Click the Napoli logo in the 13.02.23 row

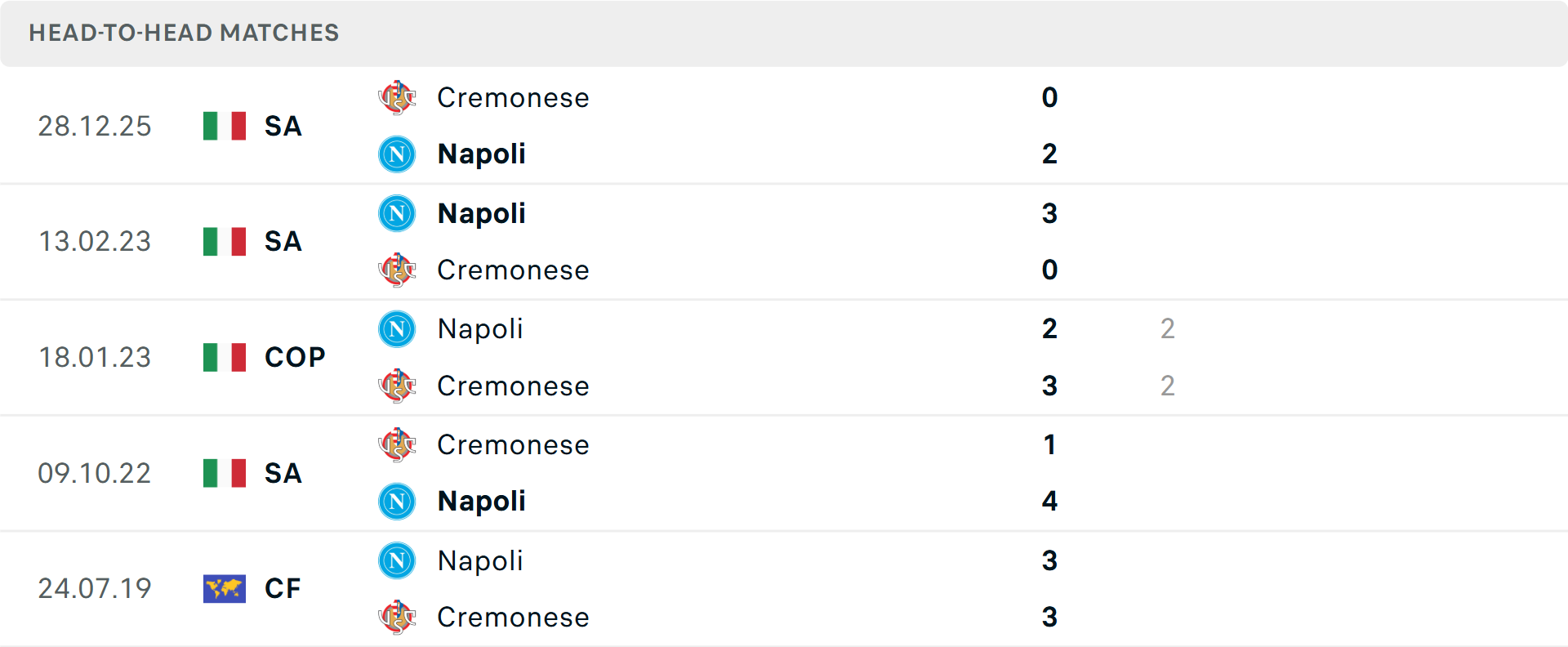(x=398, y=214)
